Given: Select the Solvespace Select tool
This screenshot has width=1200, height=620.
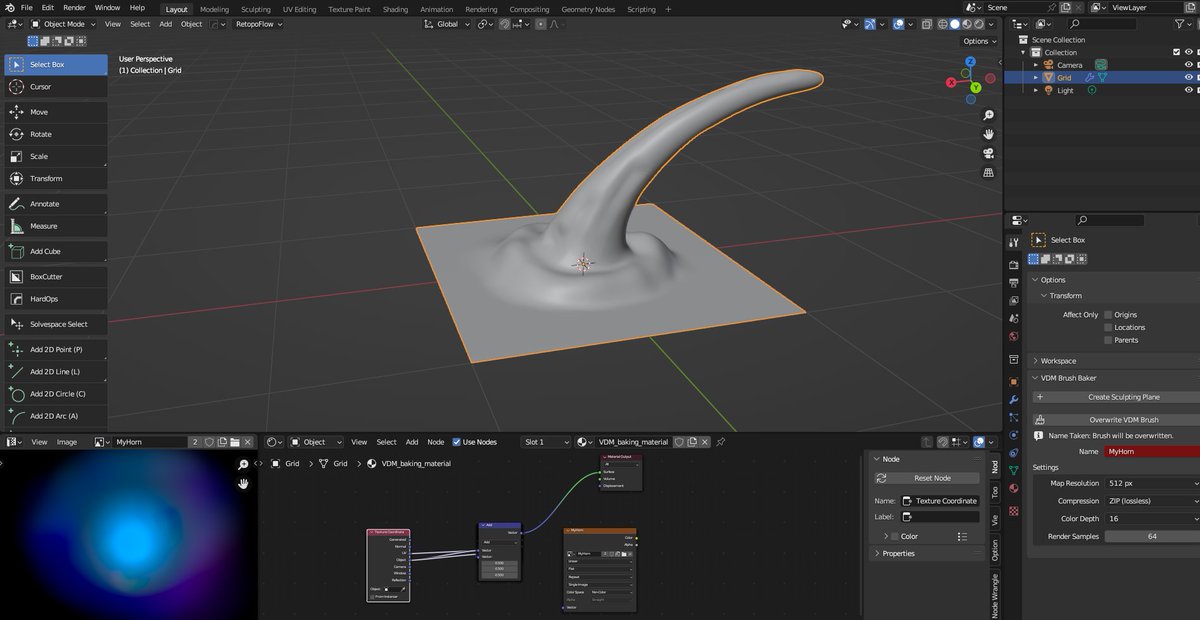Looking at the screenshot, I should click(x=55, y=324).
